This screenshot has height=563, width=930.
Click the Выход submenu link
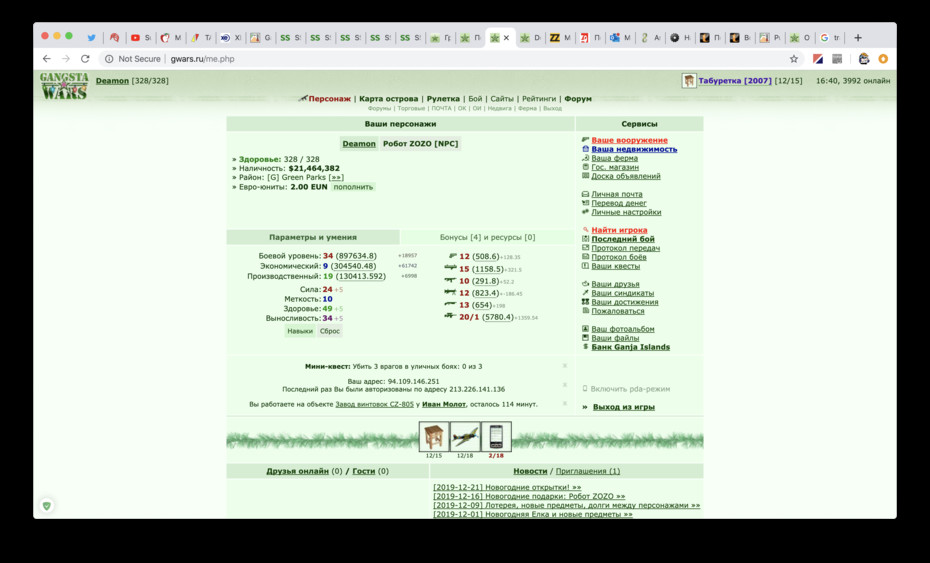click(x=552, y=108)
